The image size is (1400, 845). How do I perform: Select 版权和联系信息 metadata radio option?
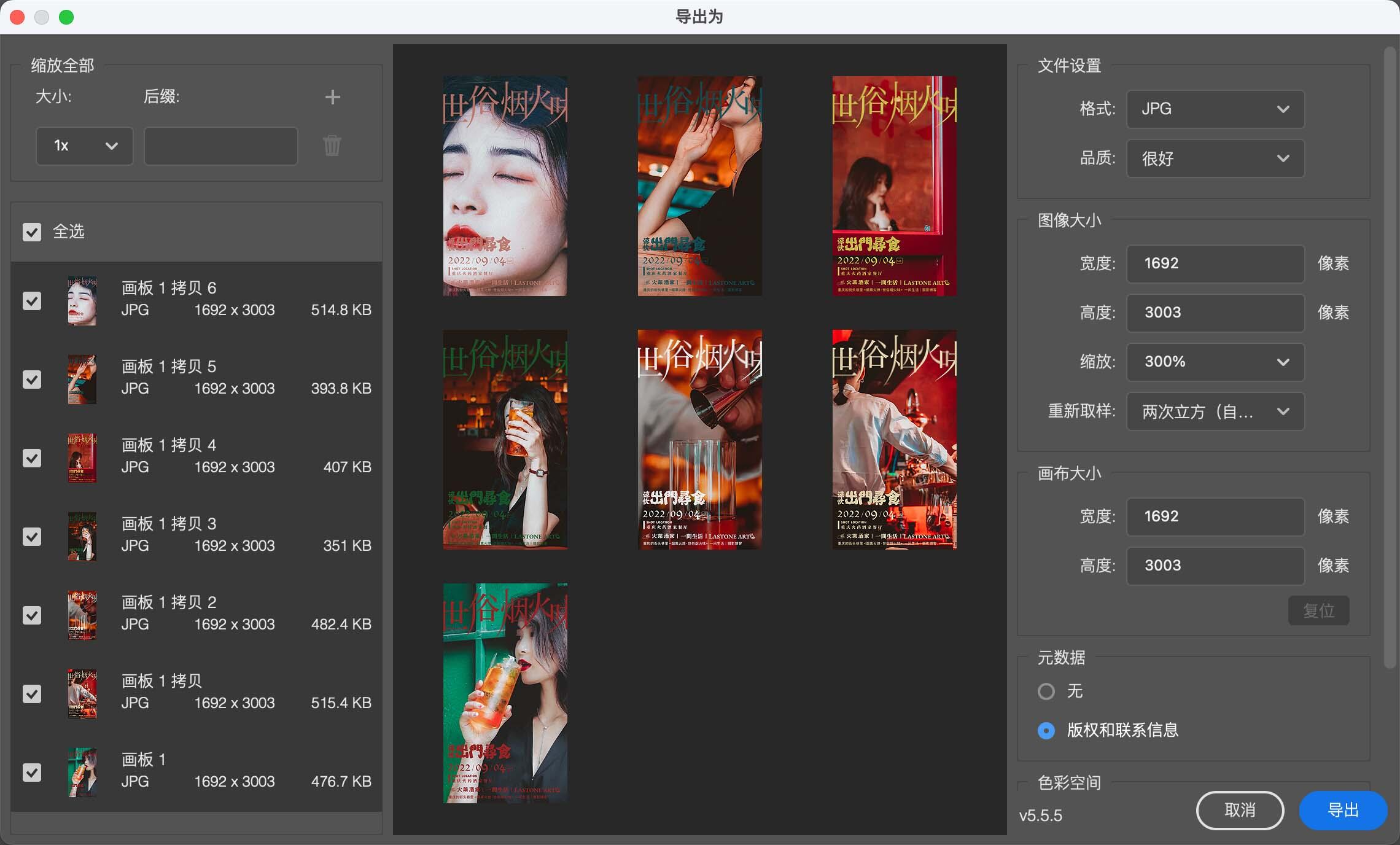[1046, 730]
